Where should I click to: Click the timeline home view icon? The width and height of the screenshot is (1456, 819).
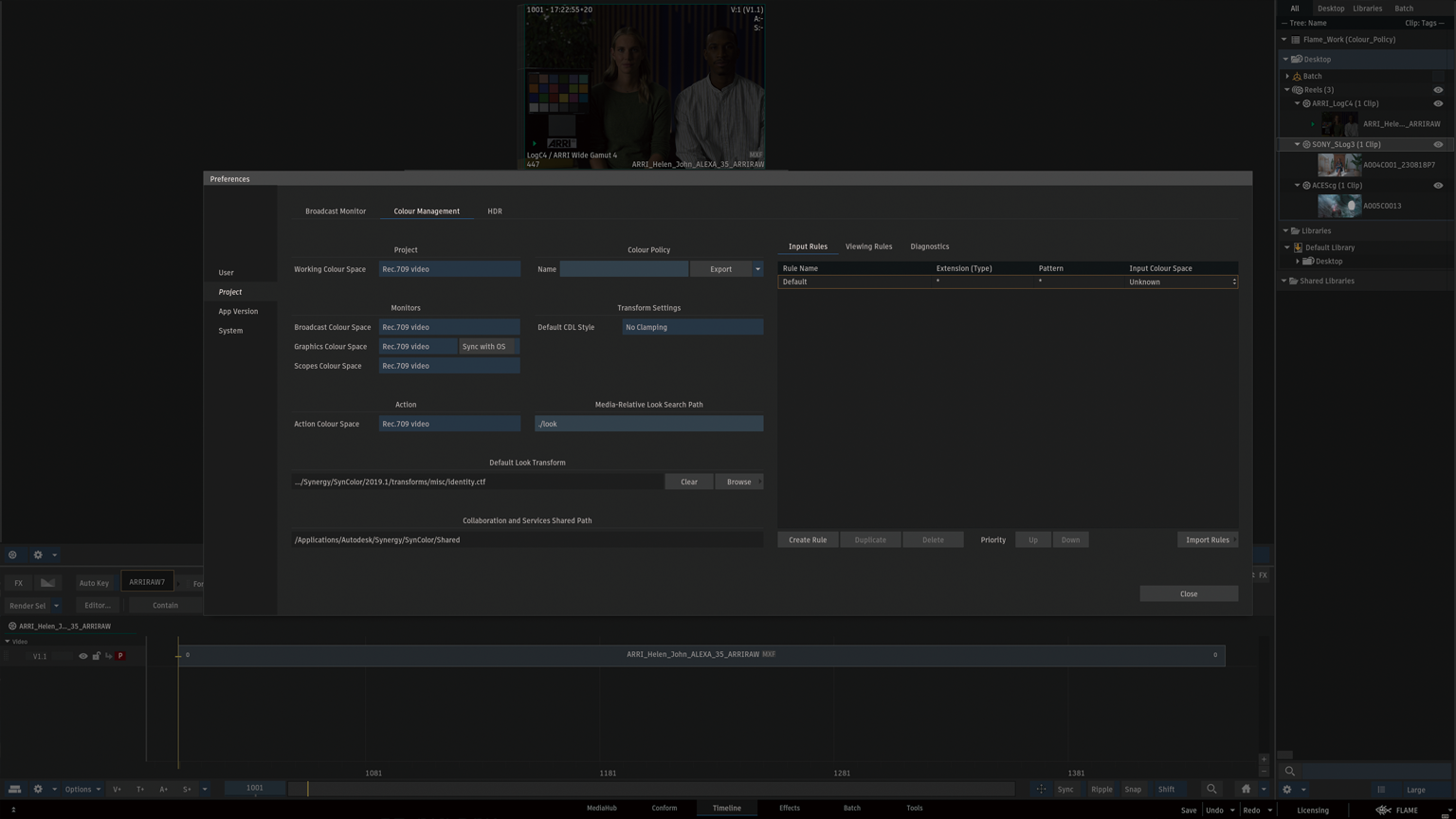1246,789
